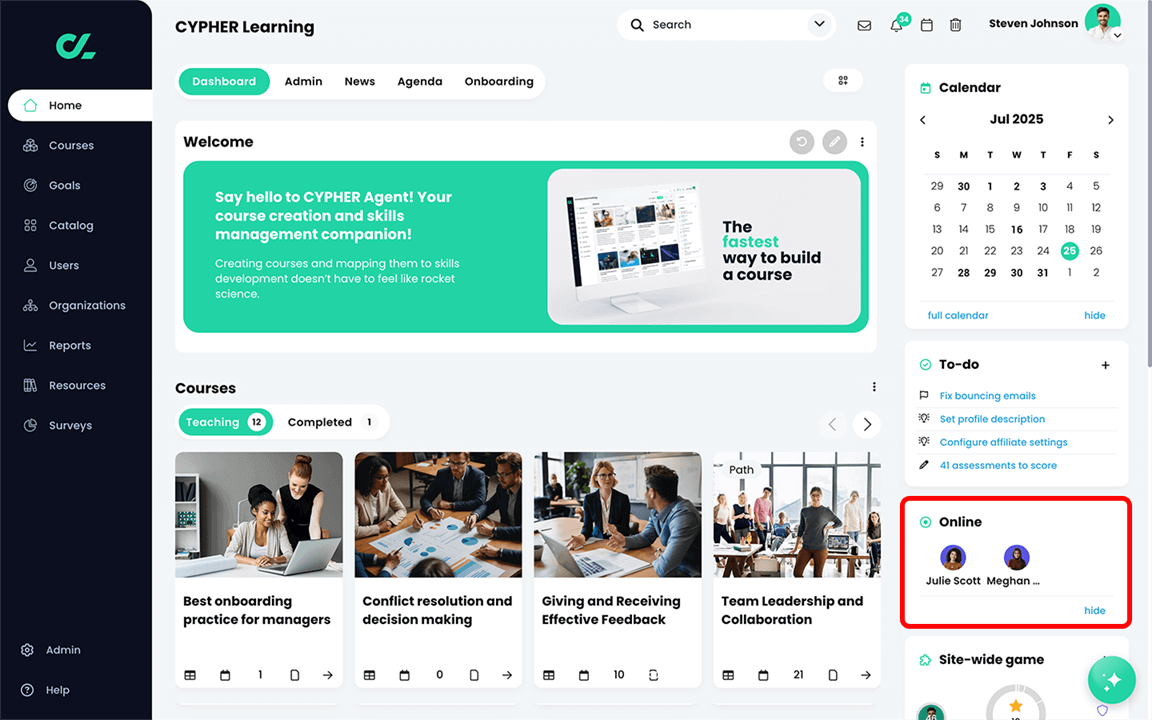Select the Teaching courses tab
Viewport: 1152px width, 720px height.
tap(226, 422)
